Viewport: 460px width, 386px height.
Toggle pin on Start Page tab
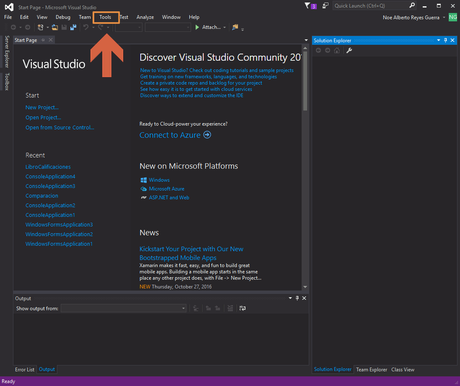click(x=43, y=40)
